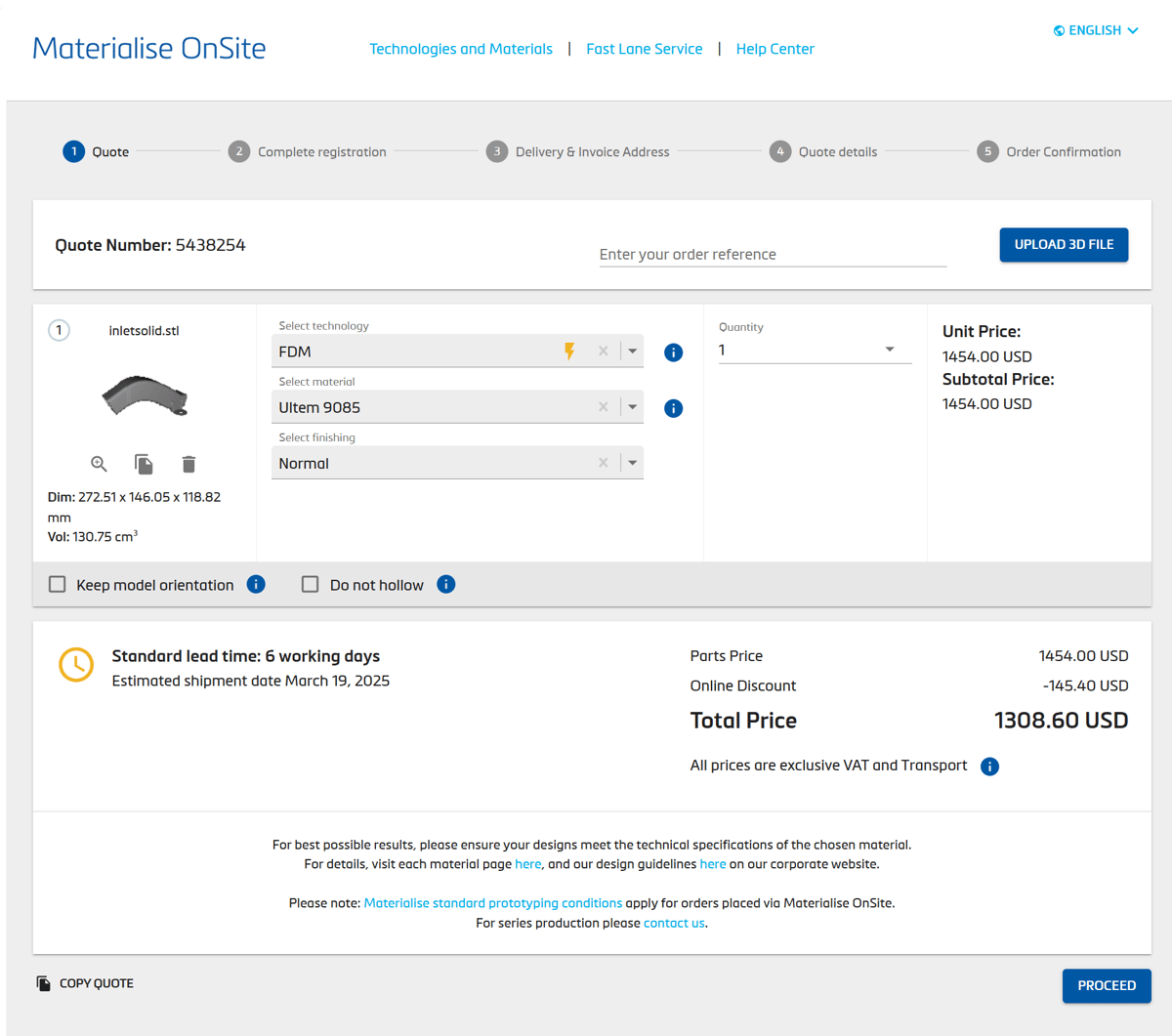
Task: Click the Total Price 1308.60 USD value
Action: click(x=1061, y=721)
